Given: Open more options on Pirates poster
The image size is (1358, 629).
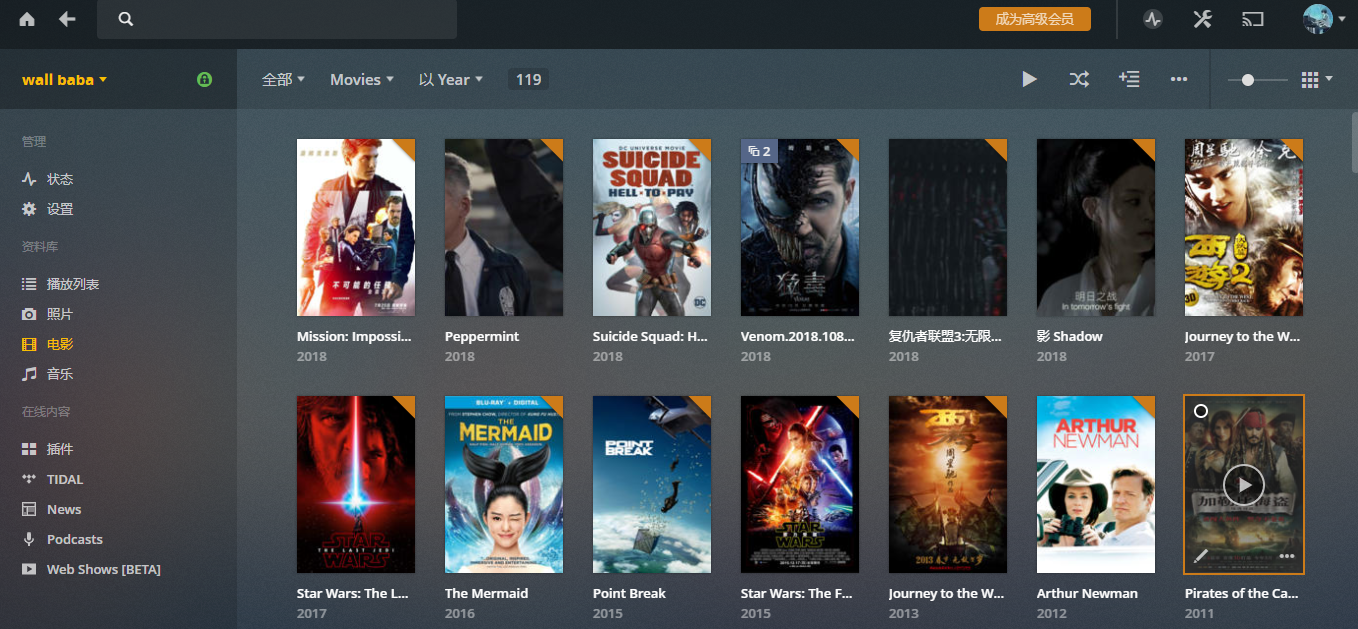Looking at the screenshot, I should tap(1287, 556).
